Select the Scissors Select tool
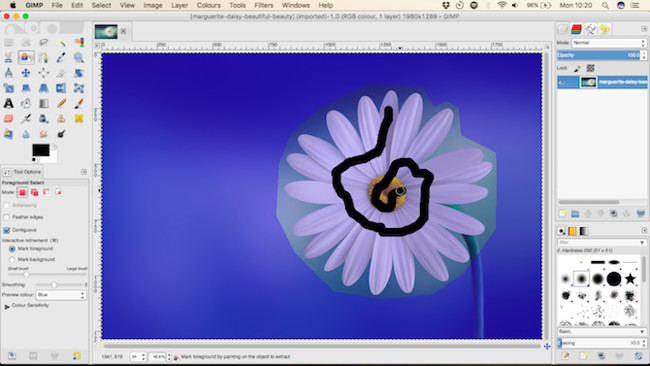650x366 pixels. [x=8, y=58]
